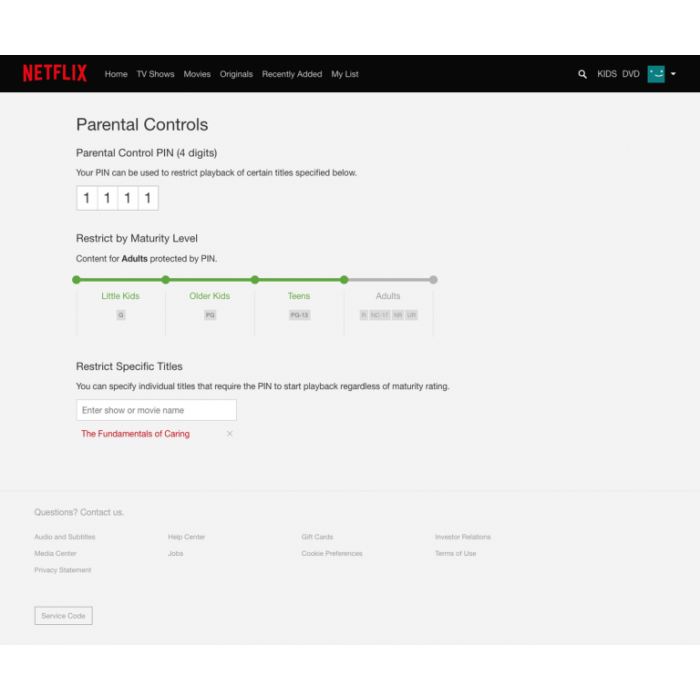Viewport: 700px width, 700px height.
Task: Open the DVD link
Action: [x=631, y=74]
